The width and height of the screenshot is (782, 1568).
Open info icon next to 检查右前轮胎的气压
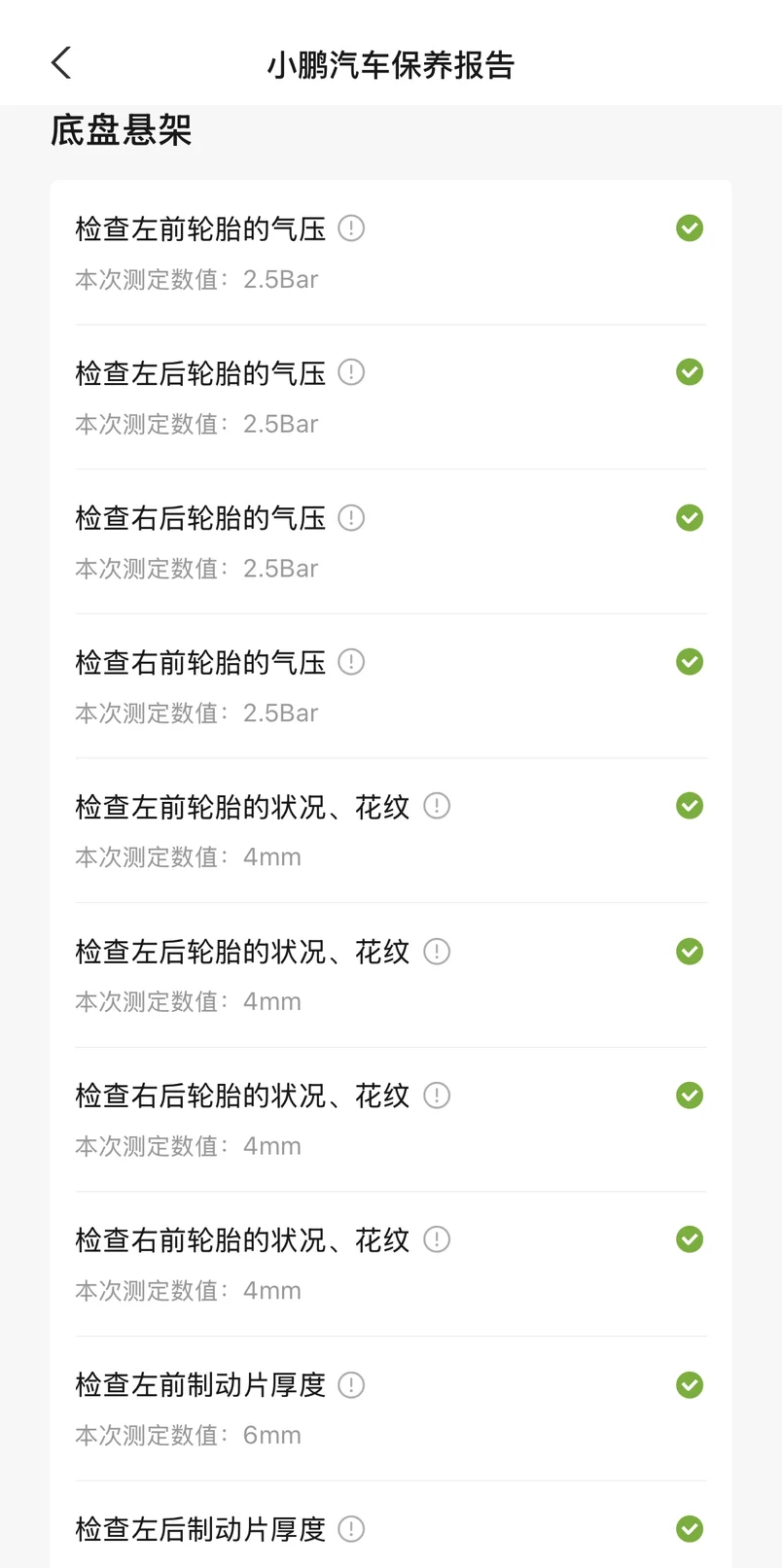(x=351, y=662)
